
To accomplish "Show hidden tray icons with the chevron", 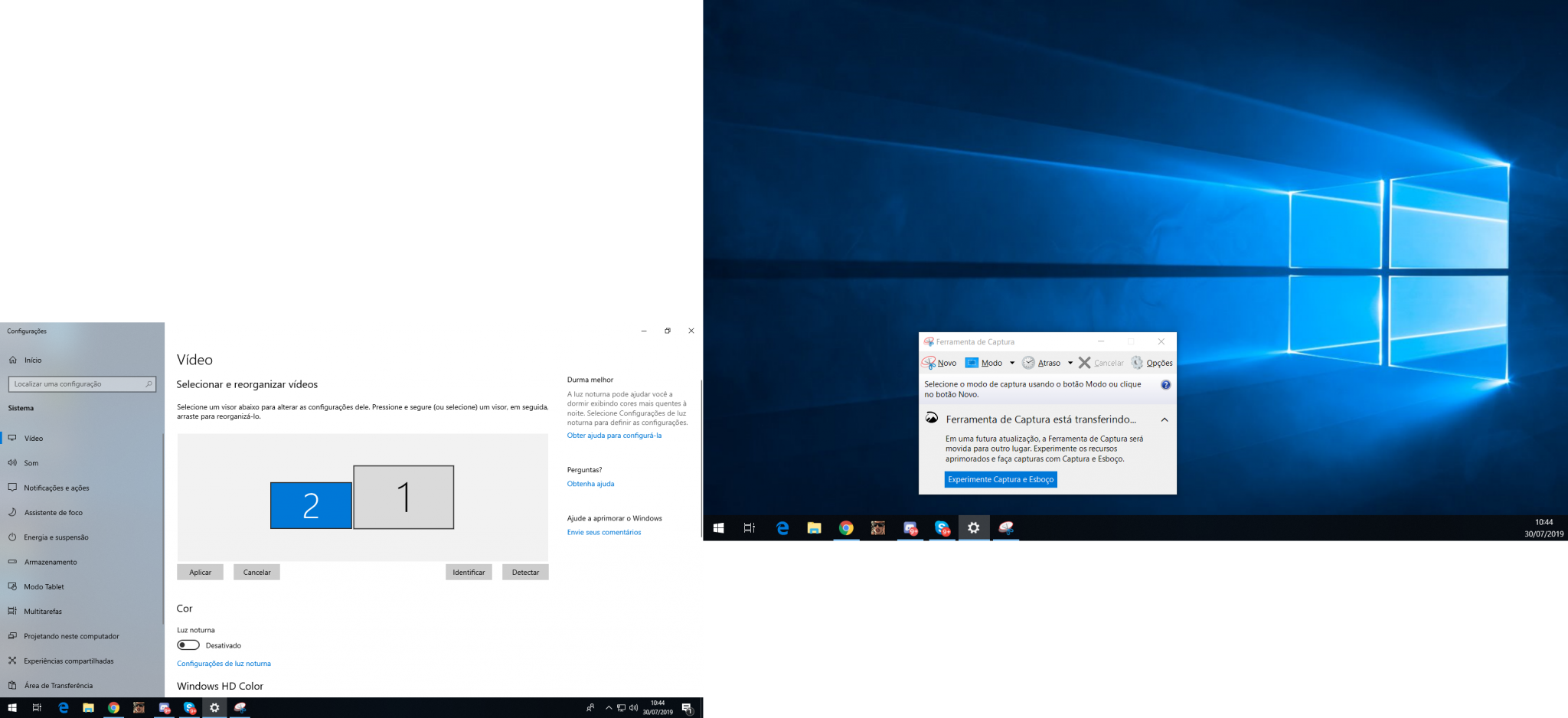I will (609, 708).
